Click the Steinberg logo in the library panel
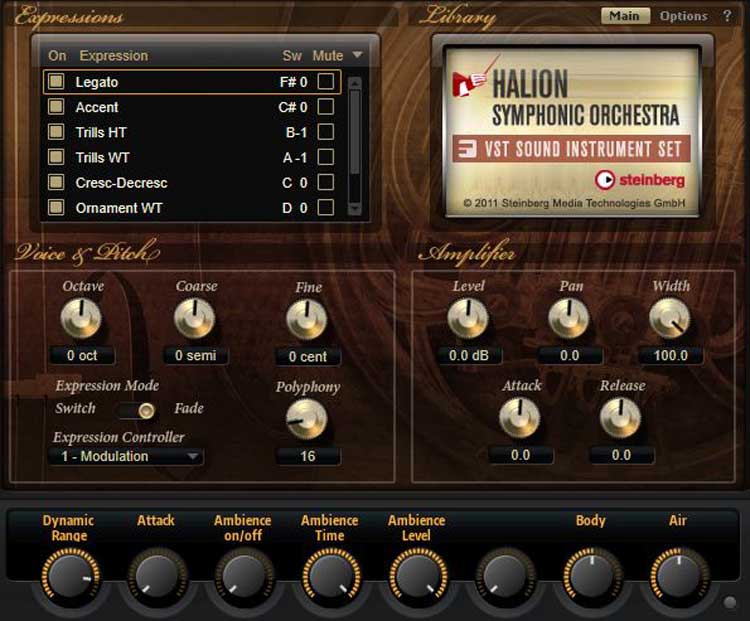The width and height of the screenshot is (750, 621). [640, 180]
